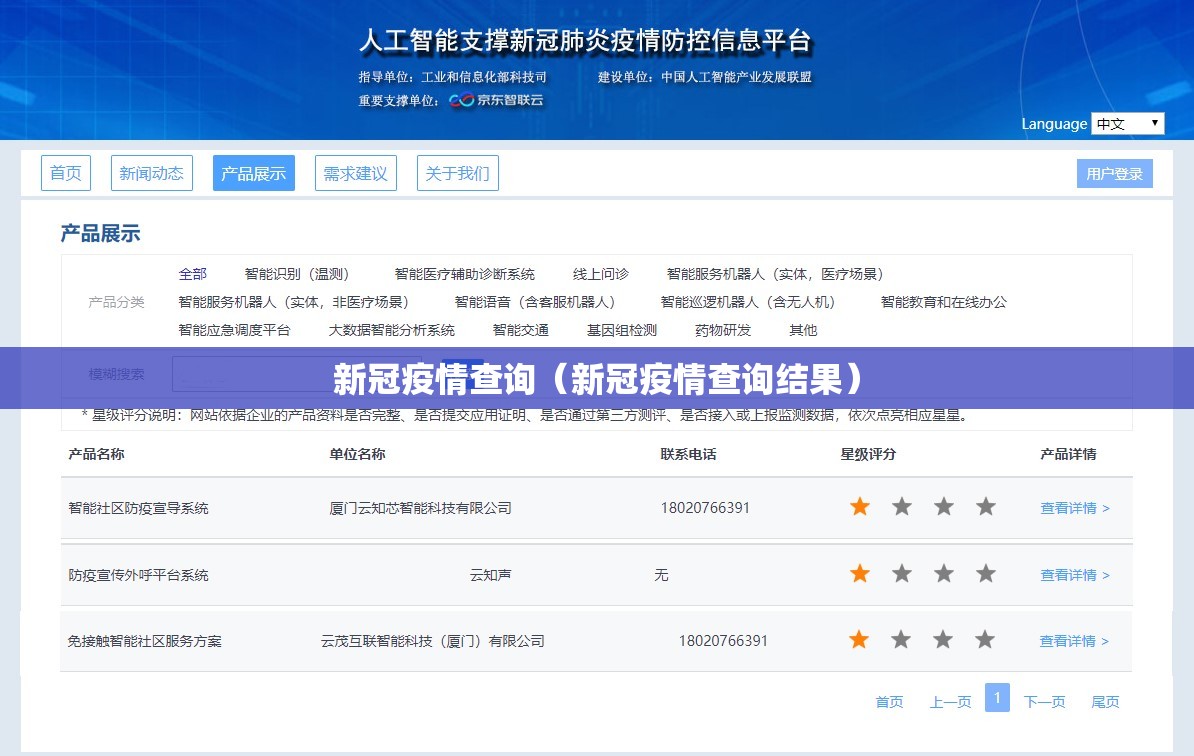This screenshot has width=1194, height=756.
Task: Filter by 智能应急调度平台 category
Action: pos(235,330)
